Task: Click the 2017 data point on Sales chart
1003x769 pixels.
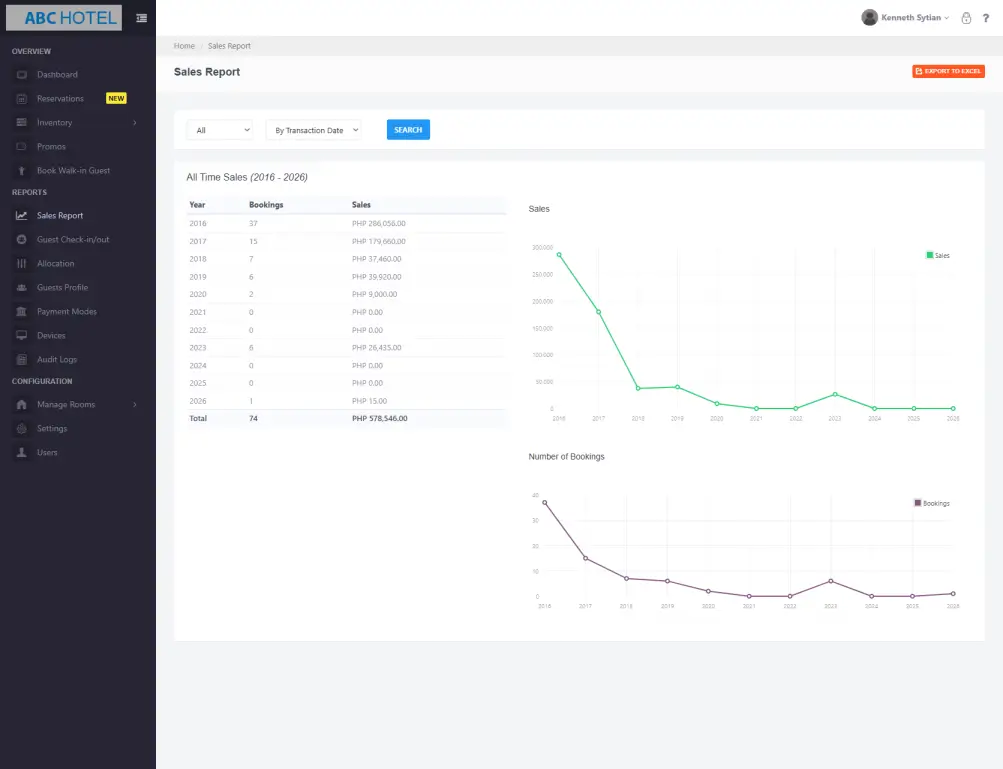Action: pyautogui.click(x=599, y=312)
